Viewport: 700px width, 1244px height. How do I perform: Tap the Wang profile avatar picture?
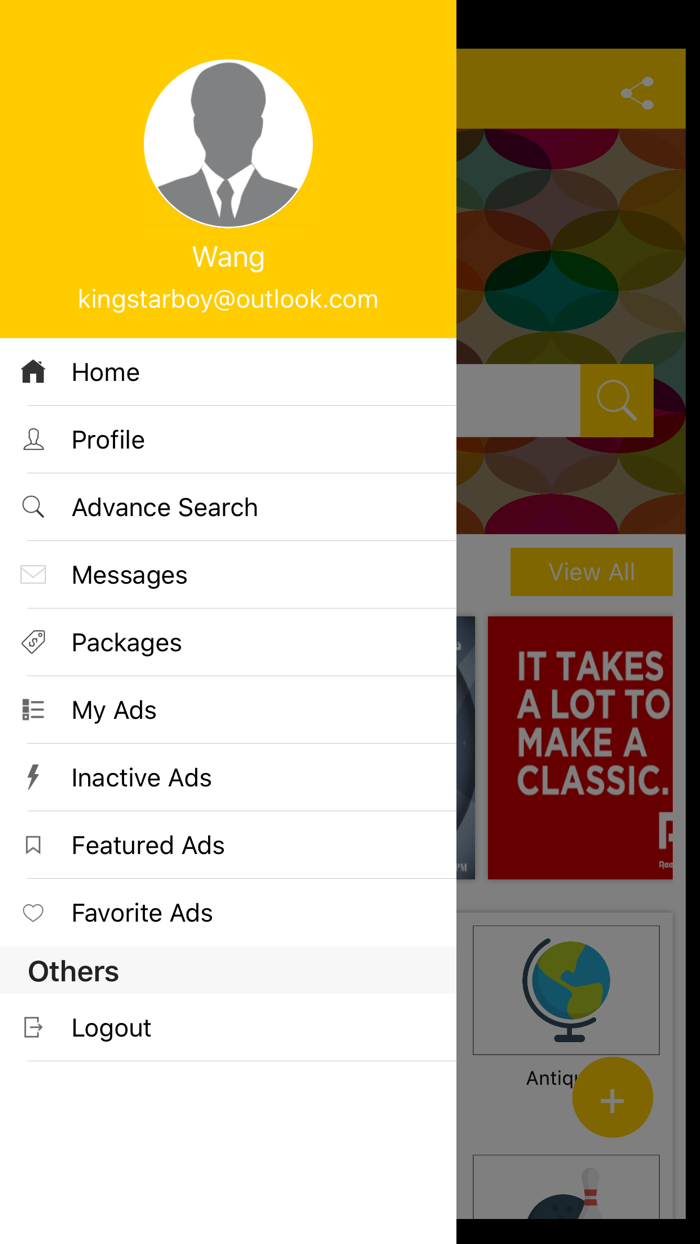click(x=228, y=144)
